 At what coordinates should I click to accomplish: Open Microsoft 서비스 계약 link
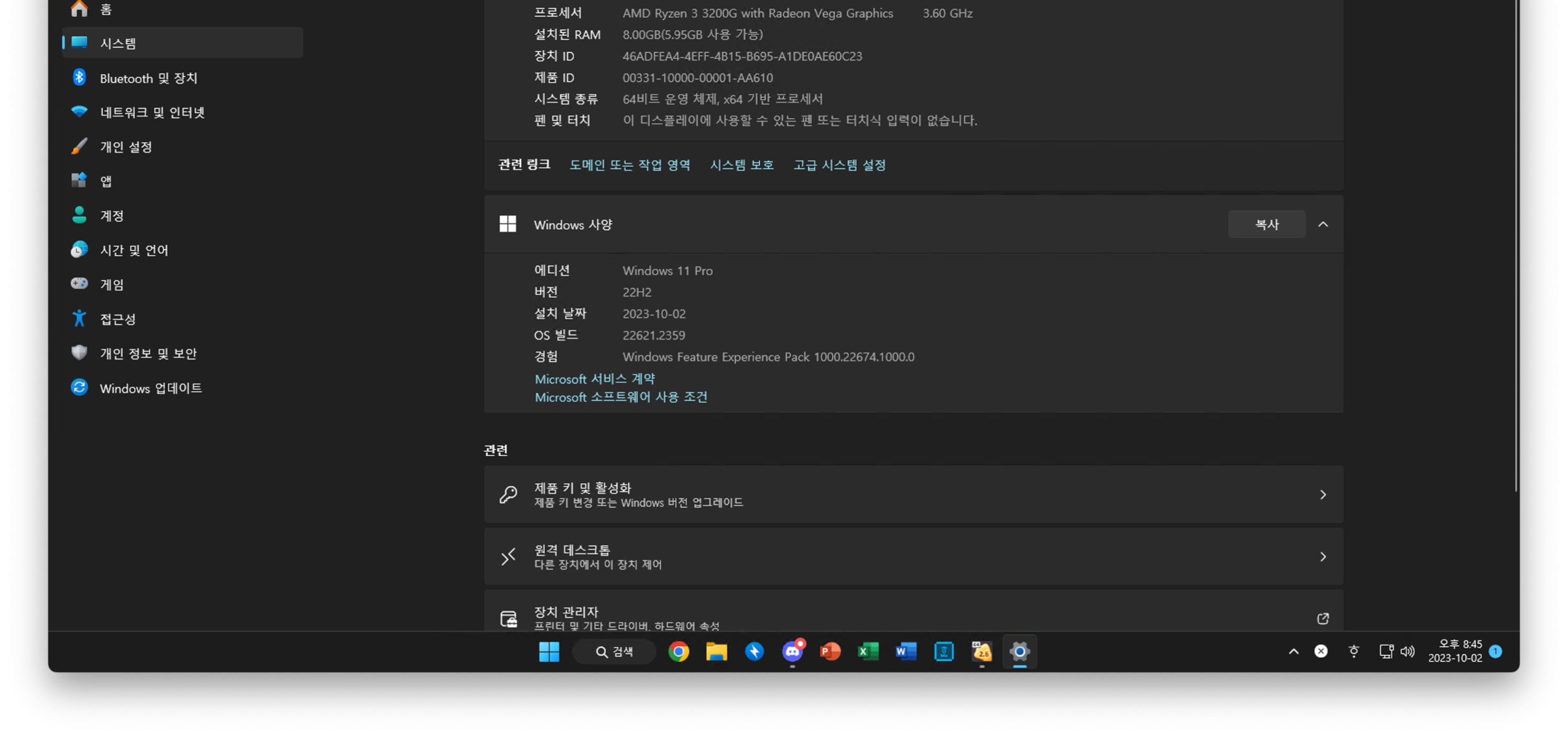595,378
